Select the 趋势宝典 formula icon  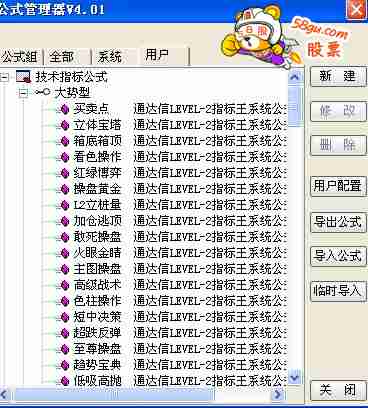tap(64, 365)
